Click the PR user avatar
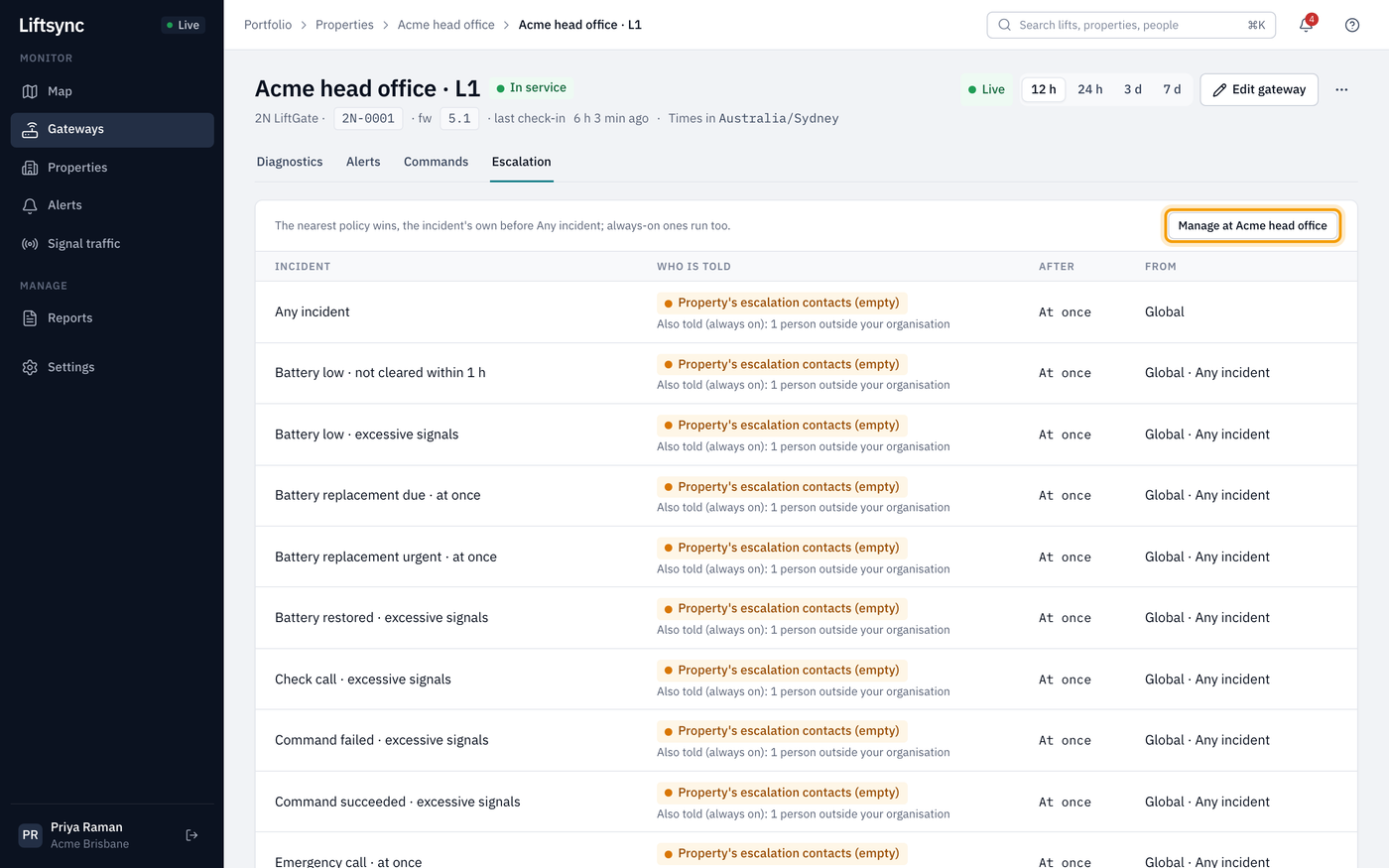The image size is (1389, 868). click(x=31, y=835)
